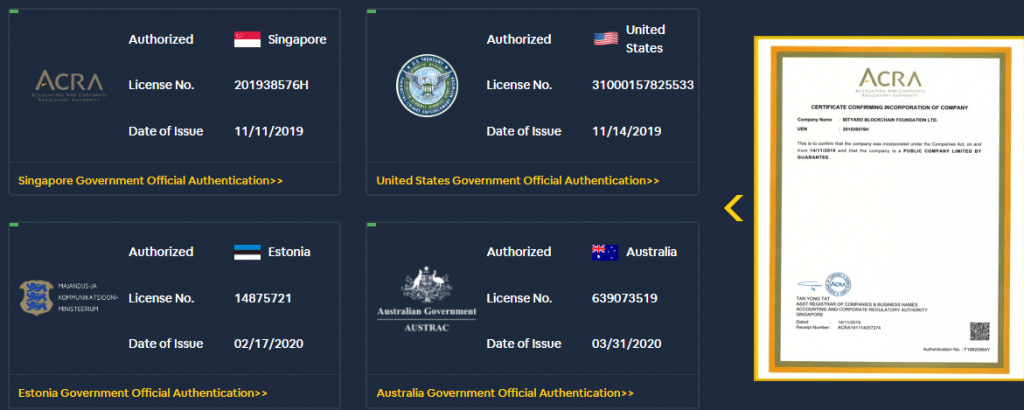This screenshot has height=410, width=1024.
Task: Click the Singapore country name text
Action: click(x=297, y=40)
